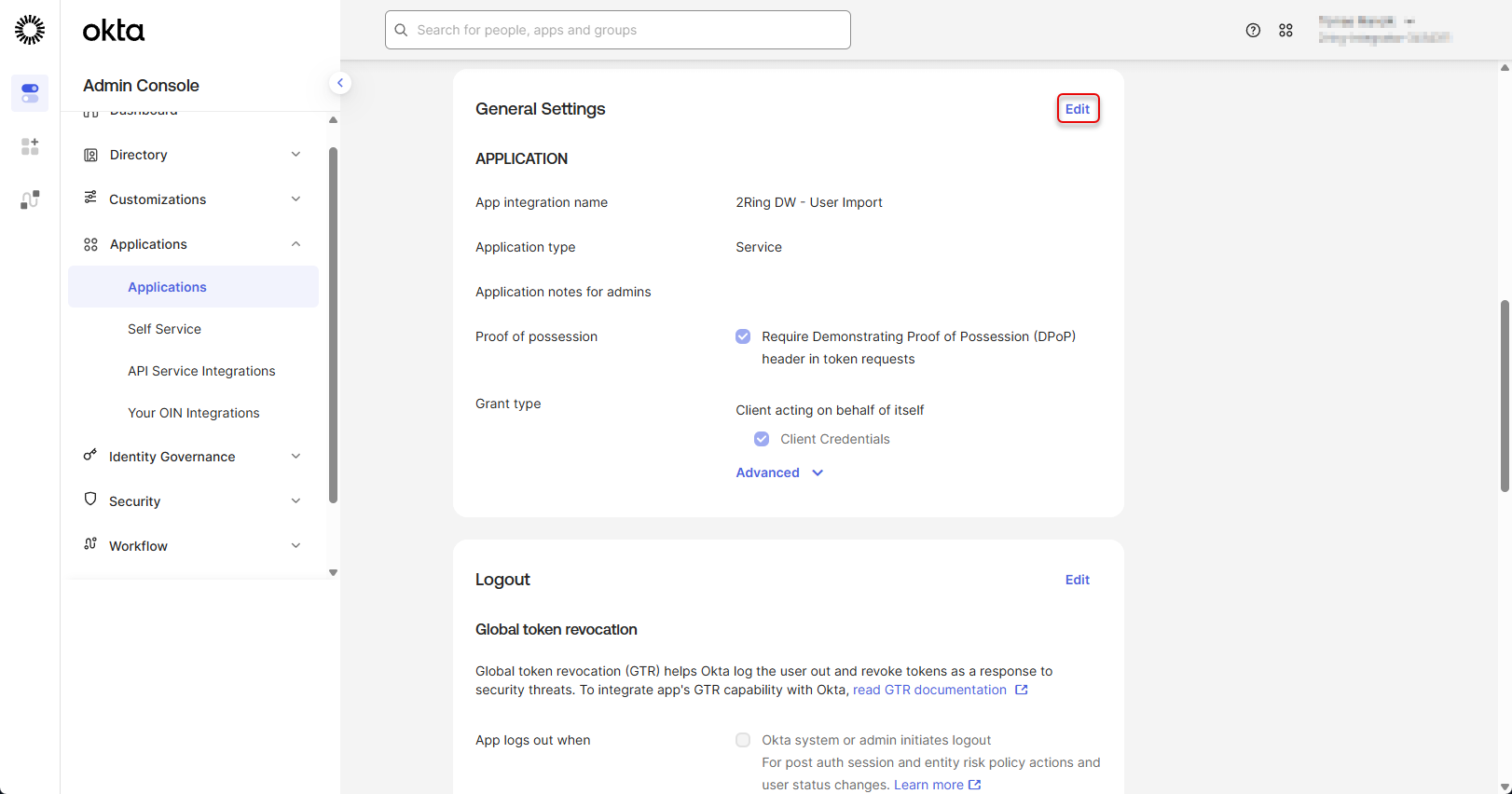Collapse the sidebar with the chevron button

point(340,83)
